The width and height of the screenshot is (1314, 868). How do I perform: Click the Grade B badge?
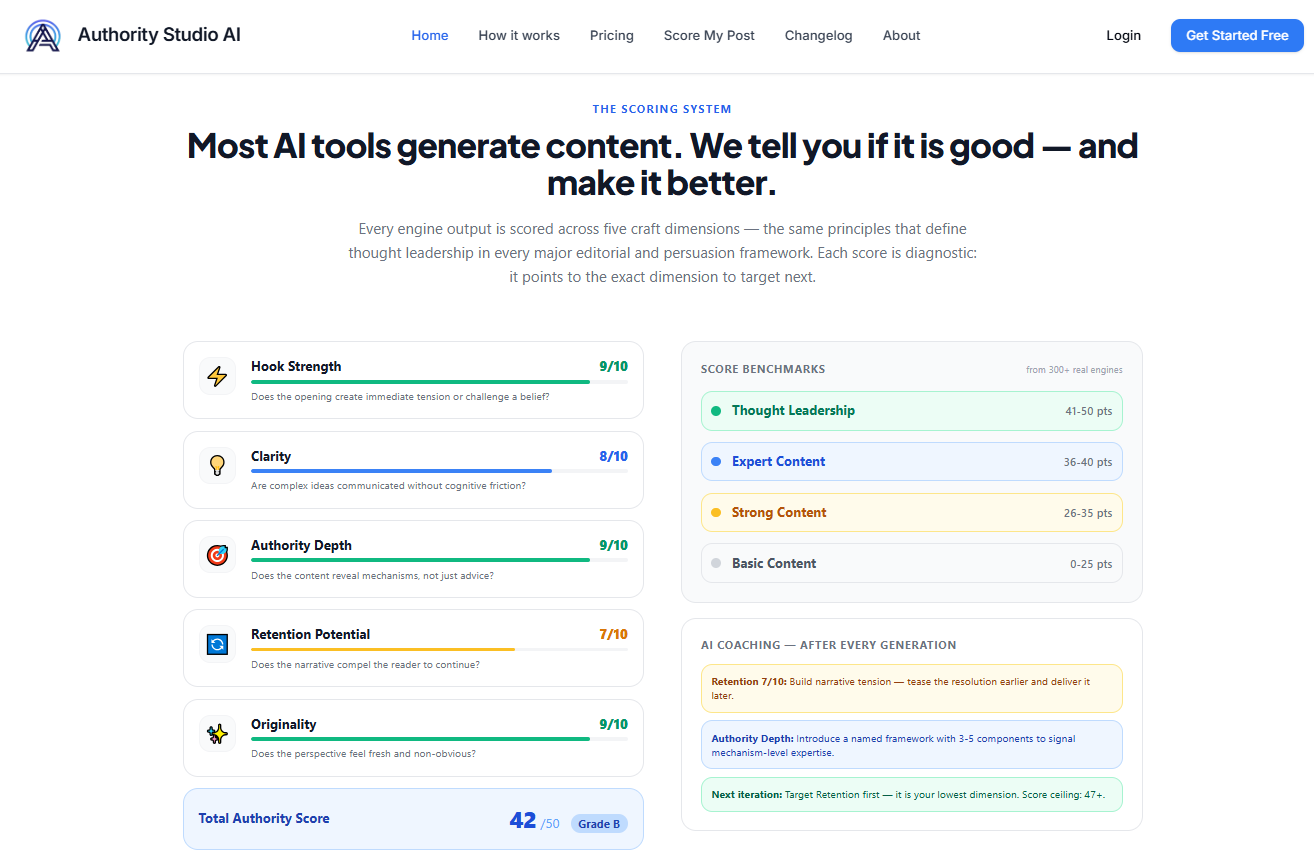(598, 823)
